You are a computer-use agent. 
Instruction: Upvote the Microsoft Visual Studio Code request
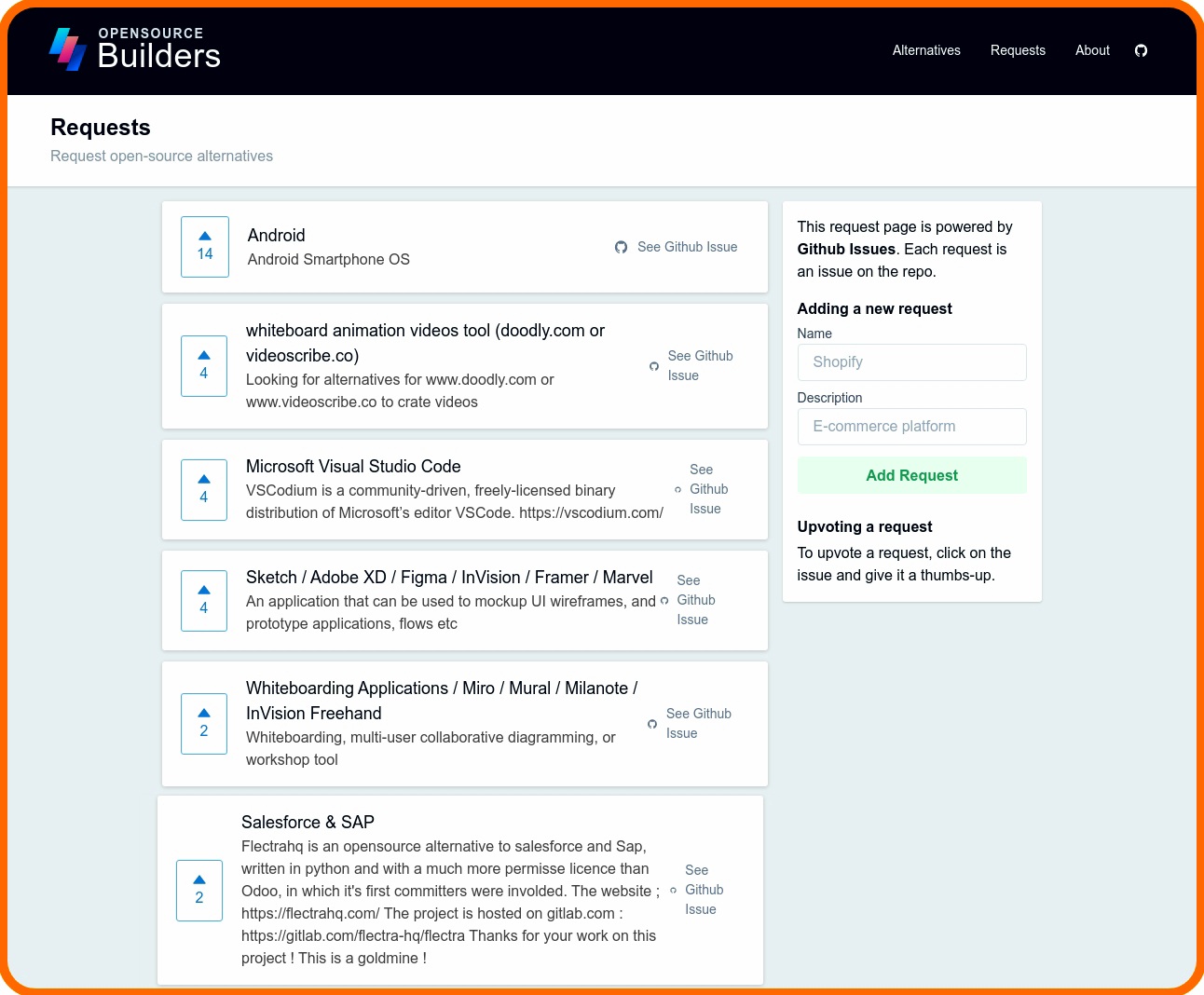(x=204, y=490)
